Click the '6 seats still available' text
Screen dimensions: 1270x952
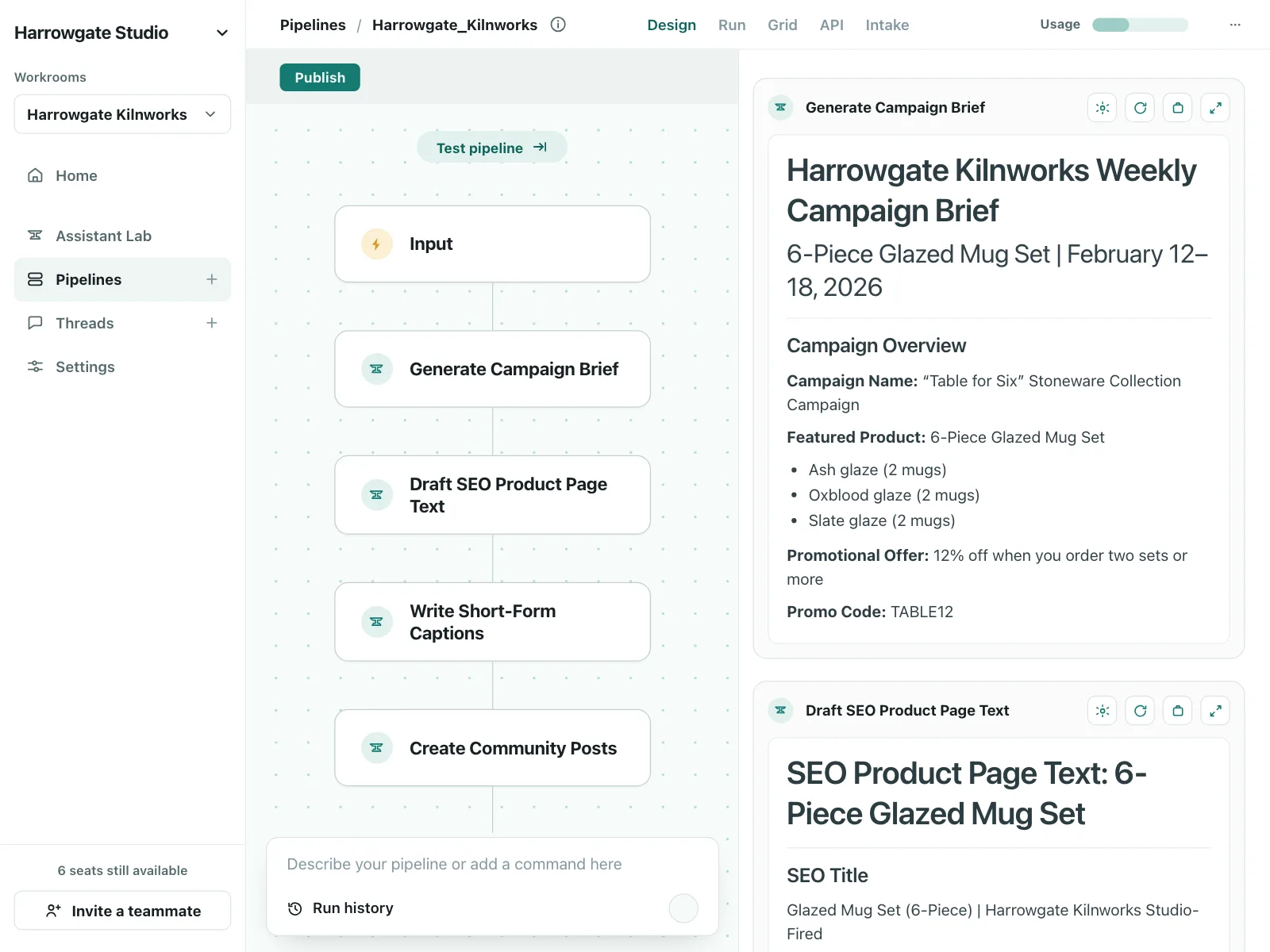122,870
